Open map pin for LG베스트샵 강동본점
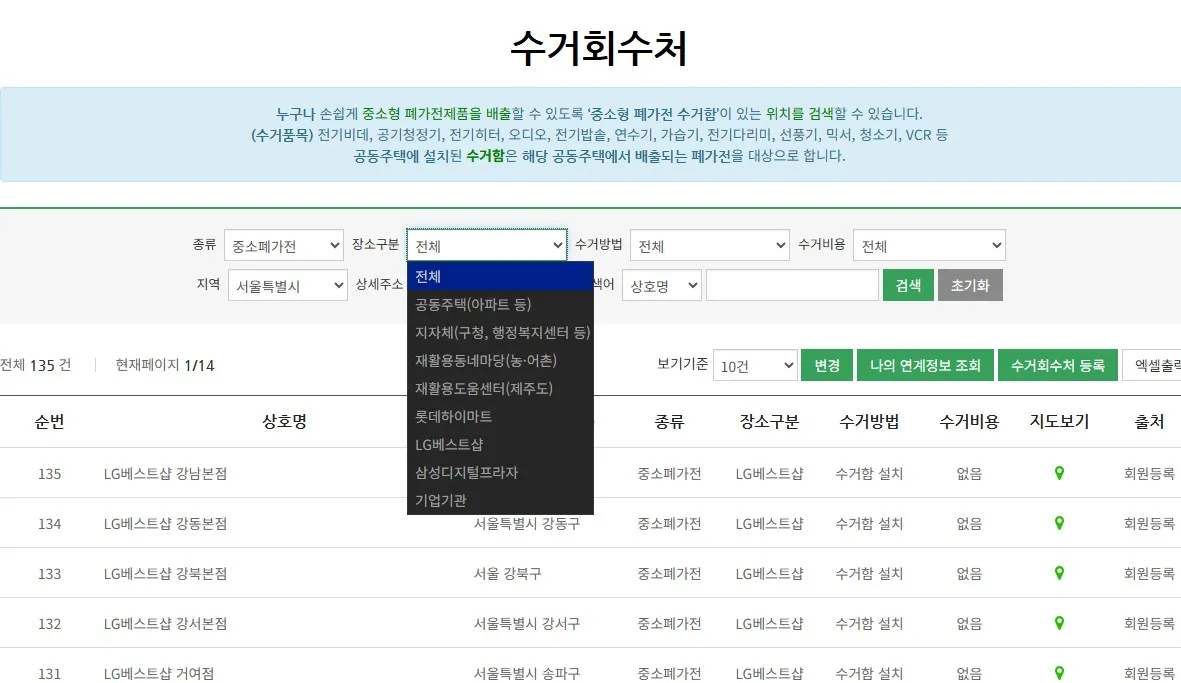Image resolution: width=1181 pixels, height=683 pixels. pos(1059,523)
